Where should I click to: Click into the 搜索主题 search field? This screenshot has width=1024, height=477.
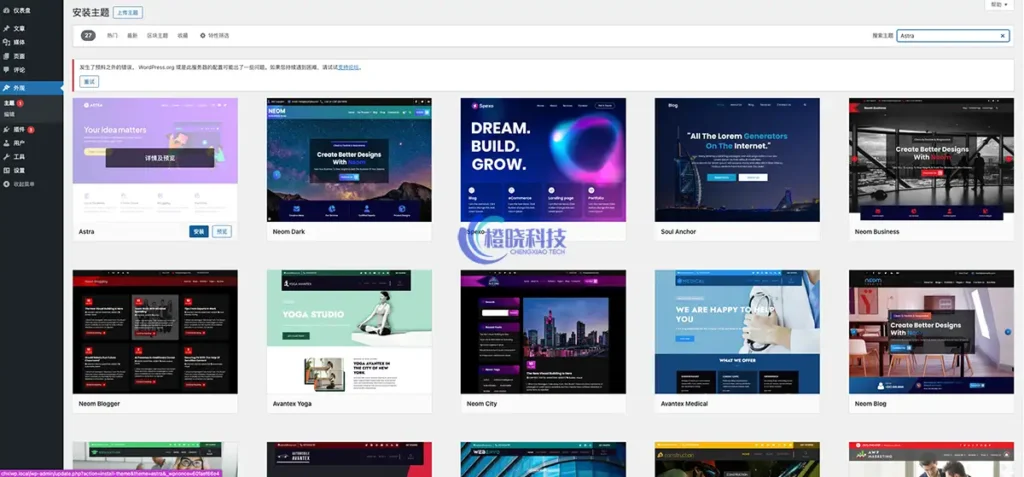tap(946, 35)
